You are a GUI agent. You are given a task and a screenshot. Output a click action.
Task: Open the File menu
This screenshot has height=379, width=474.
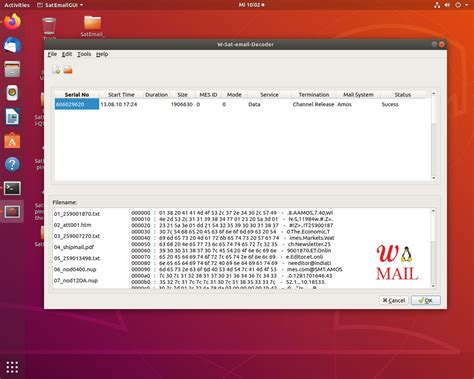[52, 54]
